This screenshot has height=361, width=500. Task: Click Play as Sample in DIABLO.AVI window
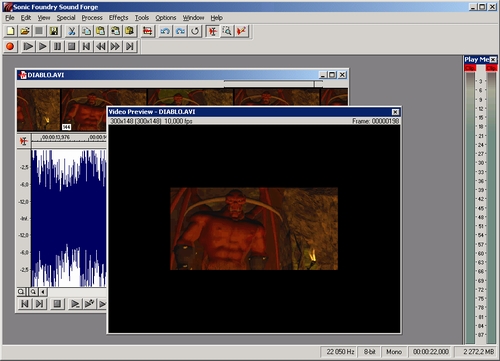coord(90,304)
